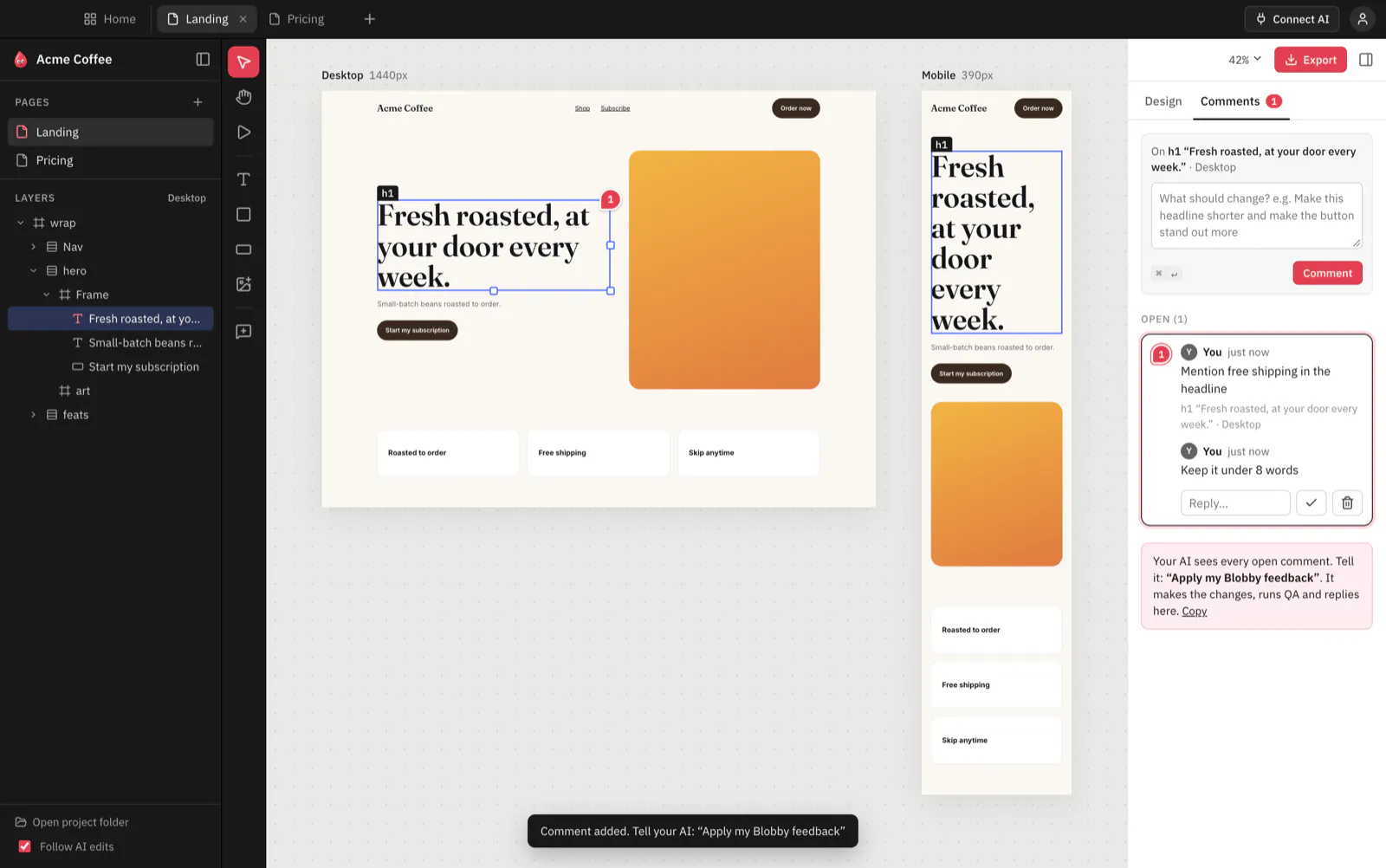Go to the Home tab
The image size is (1386, 868).
(x=110, y=19)
